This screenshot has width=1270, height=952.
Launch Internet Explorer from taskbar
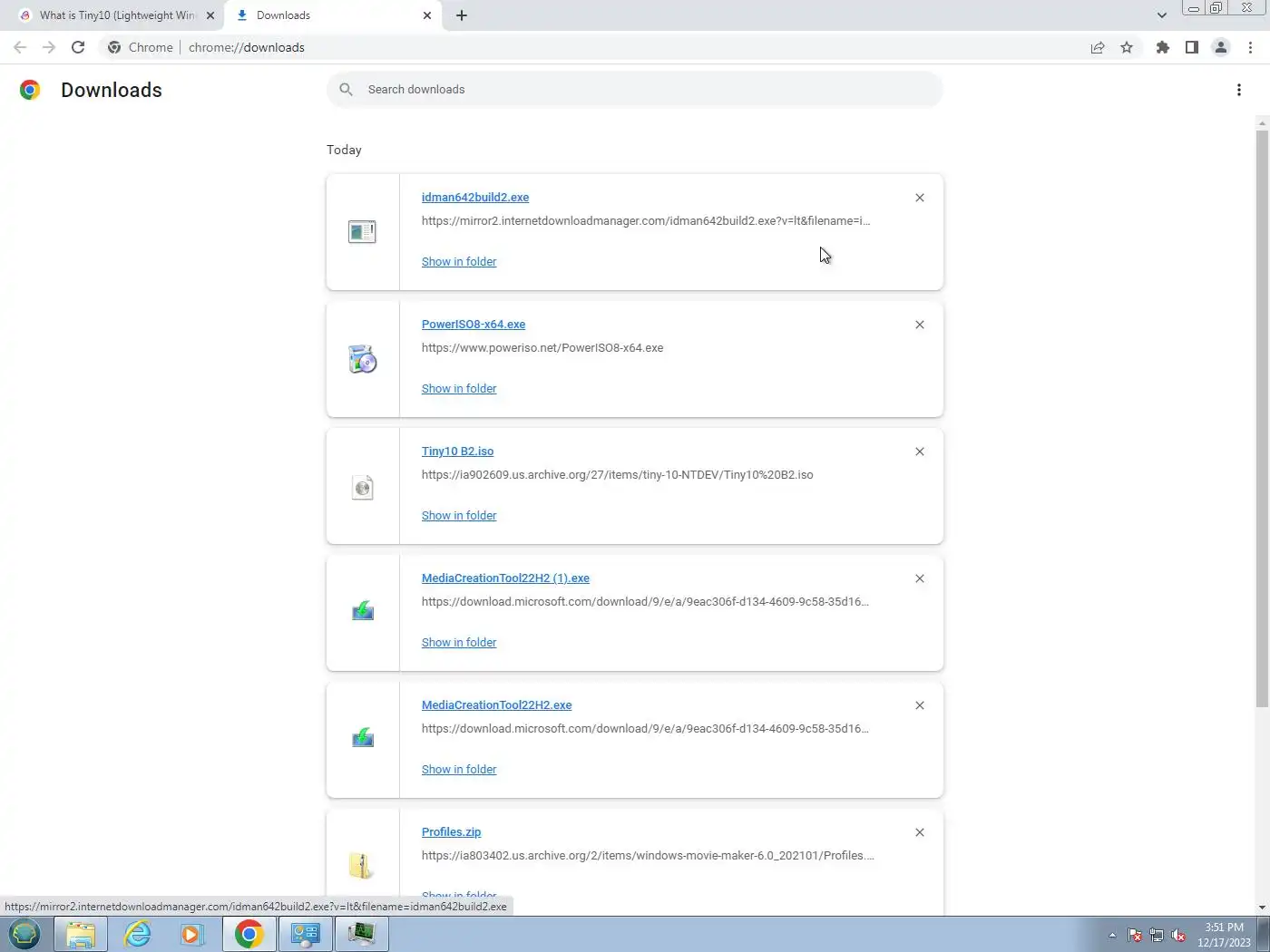click(137, 934)
